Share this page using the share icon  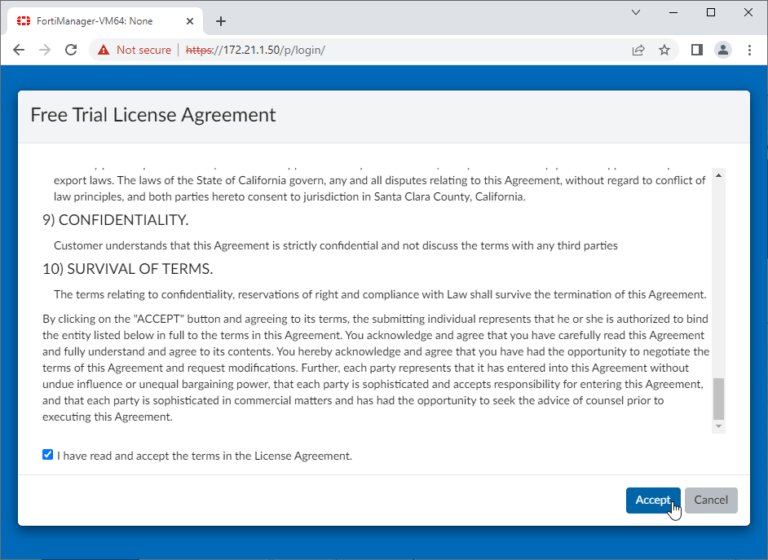coord(638,50)
